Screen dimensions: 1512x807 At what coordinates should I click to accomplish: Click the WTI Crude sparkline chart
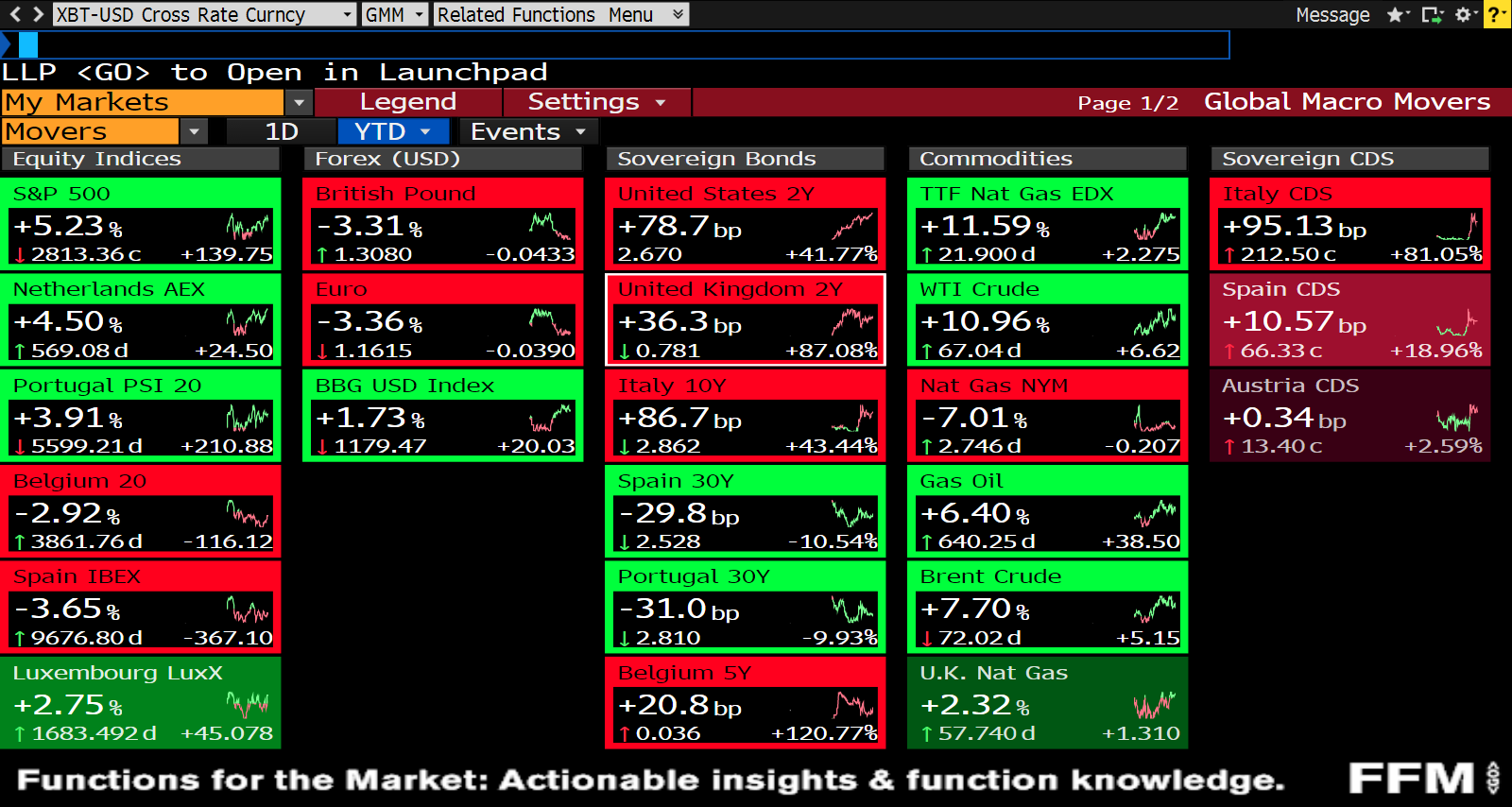[x=1155, y=322]
